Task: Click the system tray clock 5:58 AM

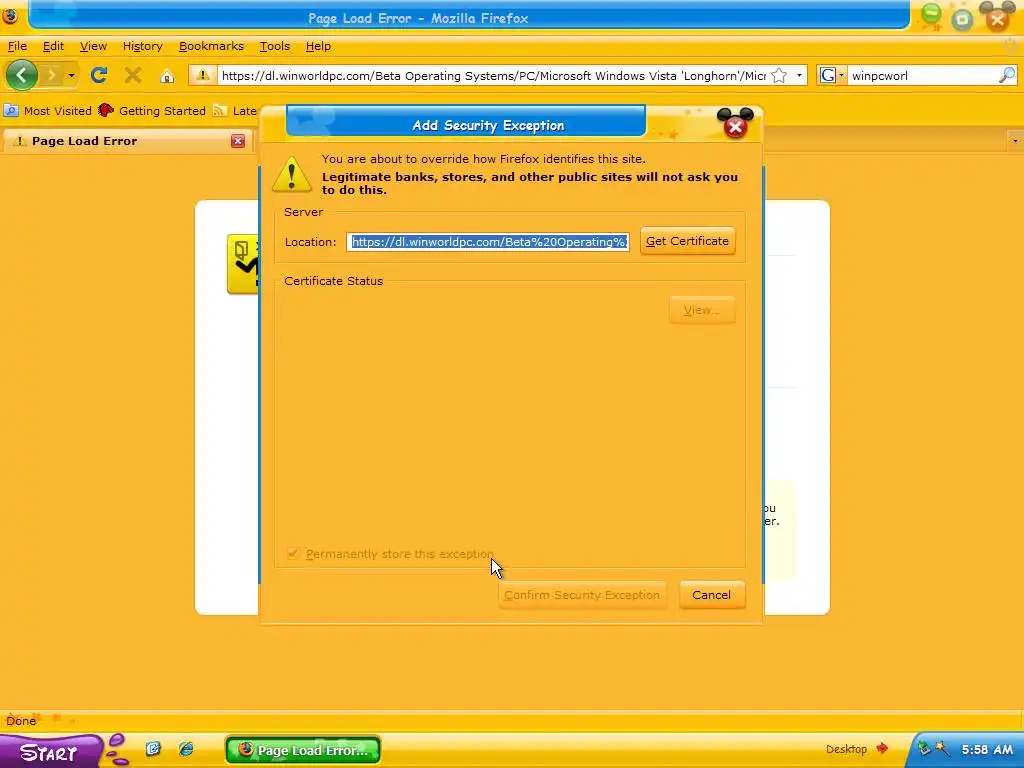Action: tap(987, 750)
